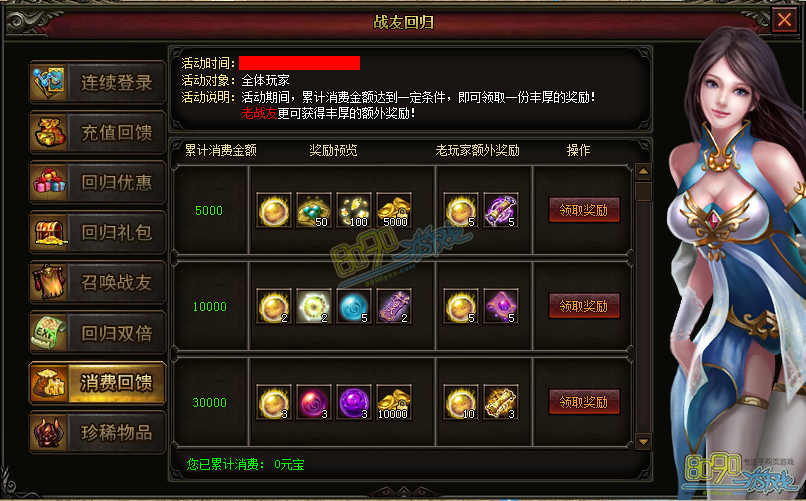Claim the 5000 tier reward
Image resolution: width=806 pixels, height=501 pixels.
(584, 210)
